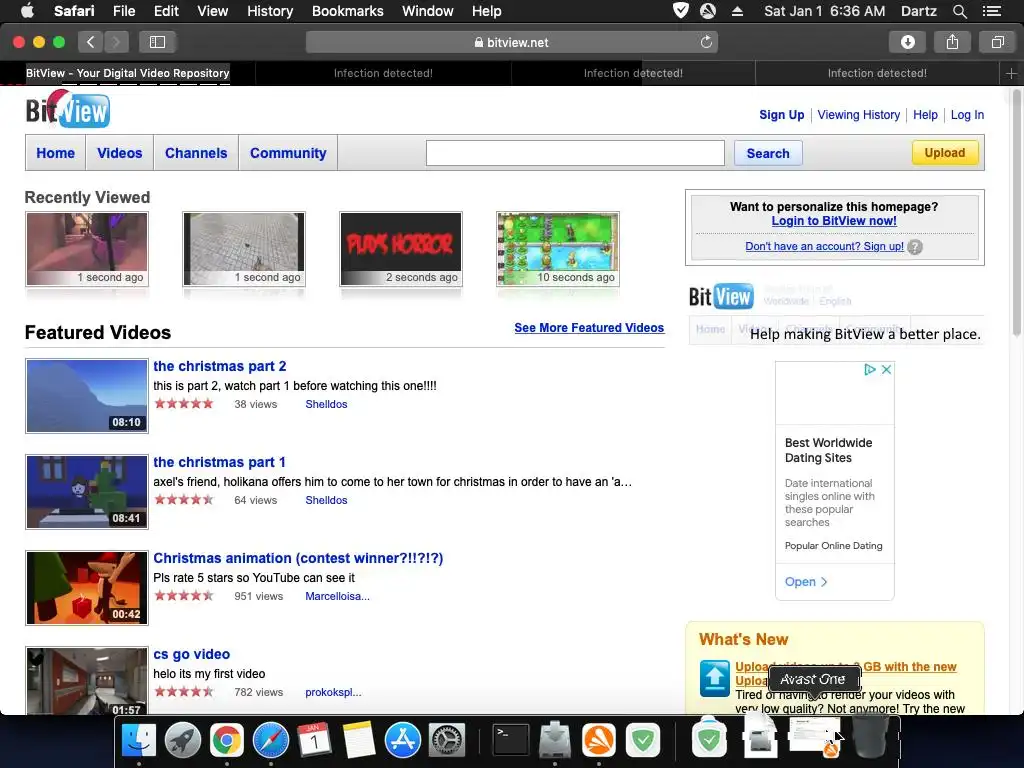Viewport: 1024px width, 768px height.
Task: Open the History menu
Action: tap(270, 11)
